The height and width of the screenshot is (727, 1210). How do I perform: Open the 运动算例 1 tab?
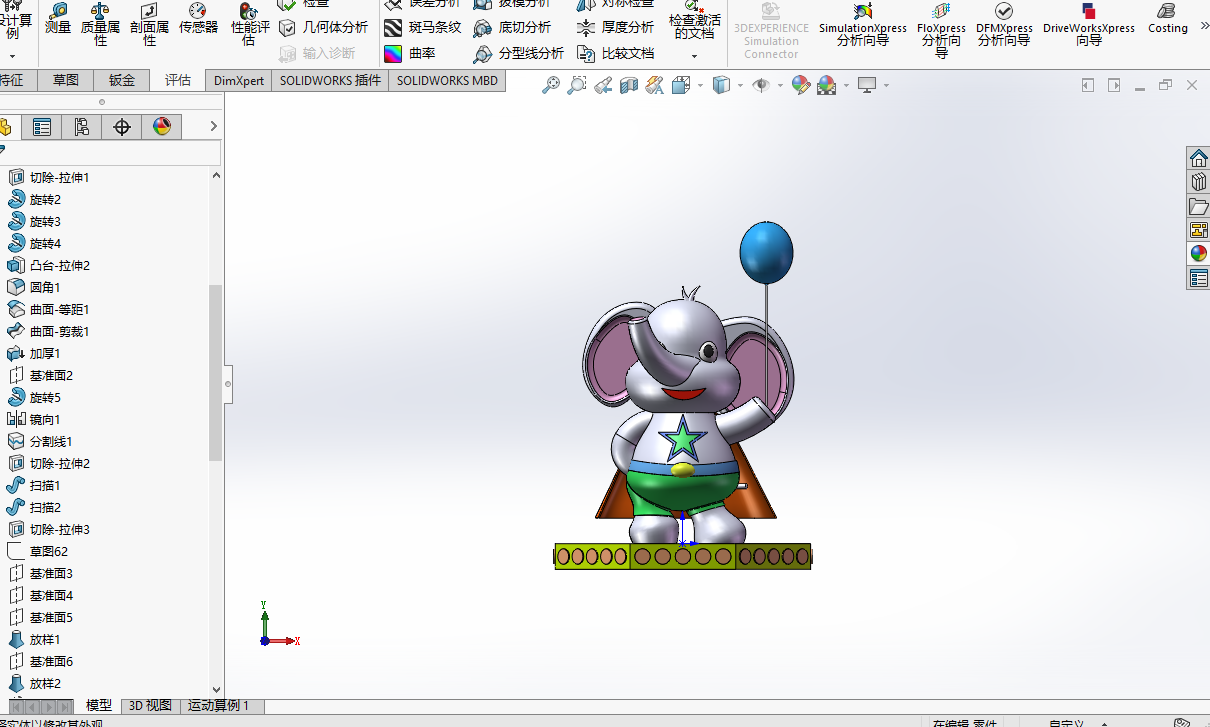click(x=219, y=706)
